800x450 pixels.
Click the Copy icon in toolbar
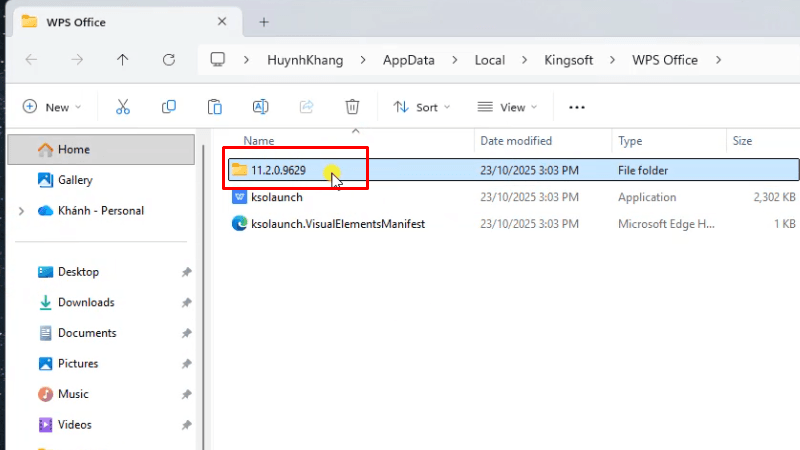[169, 107]
